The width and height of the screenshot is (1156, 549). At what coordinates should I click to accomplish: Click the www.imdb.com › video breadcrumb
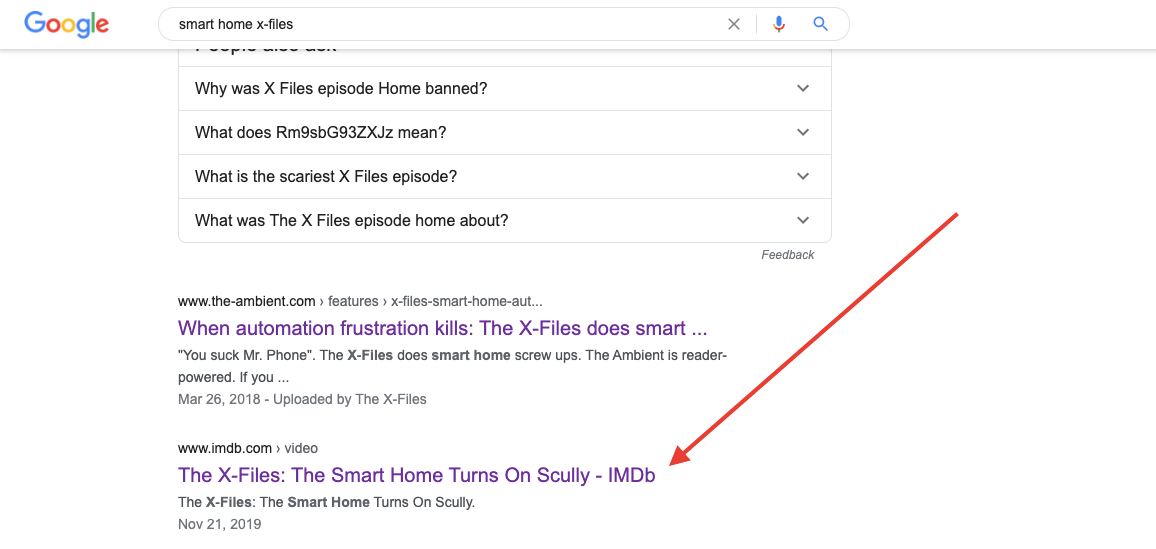pos(248,448)
